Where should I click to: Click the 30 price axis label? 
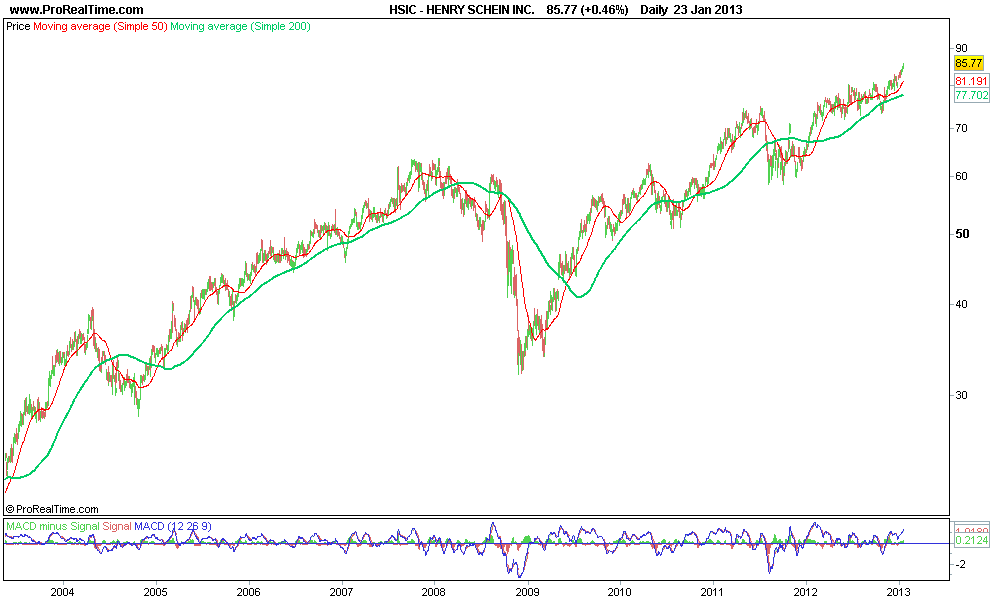(x=960, y=395)
